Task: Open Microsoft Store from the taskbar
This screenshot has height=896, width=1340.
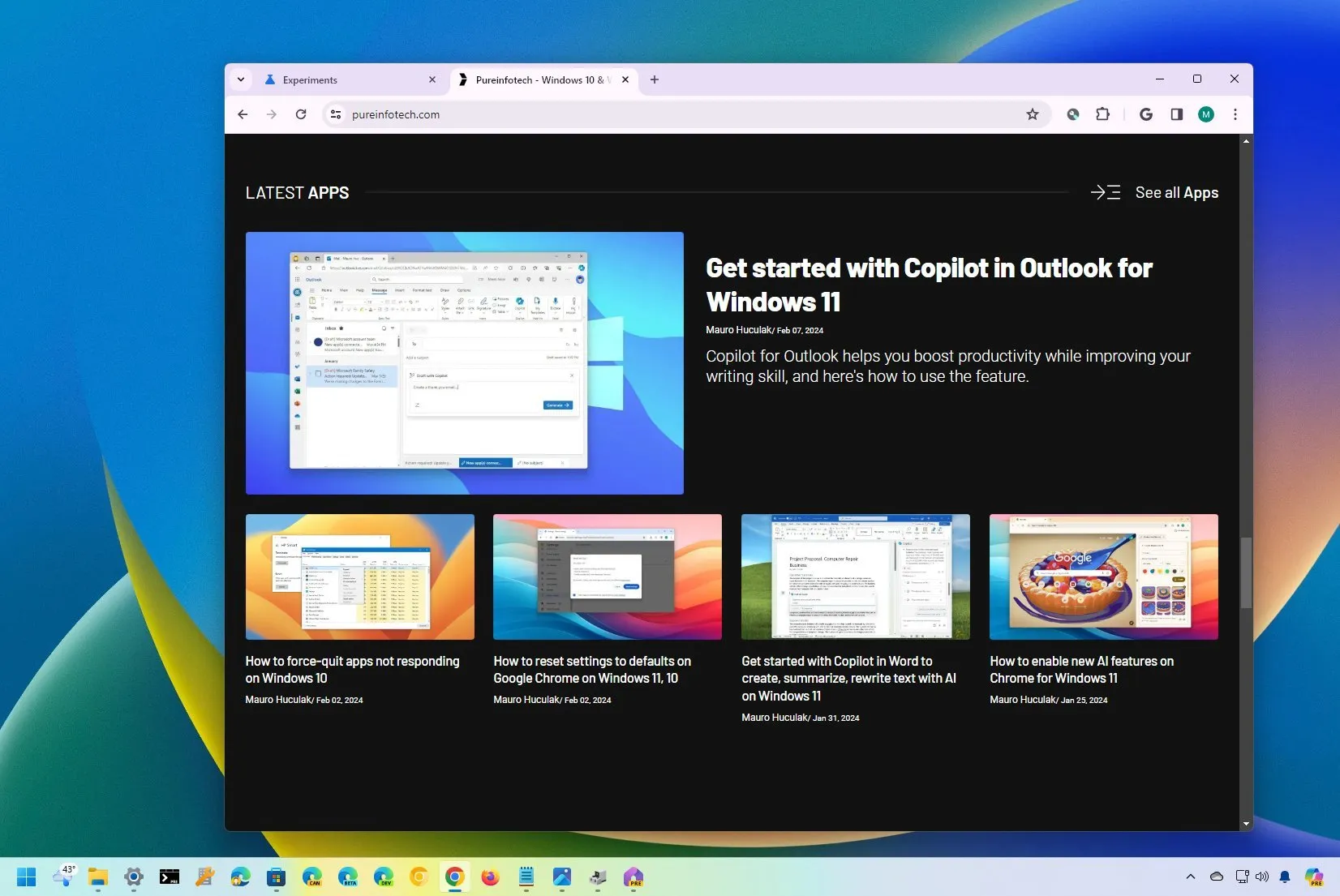Action: [x=277, y=877]
